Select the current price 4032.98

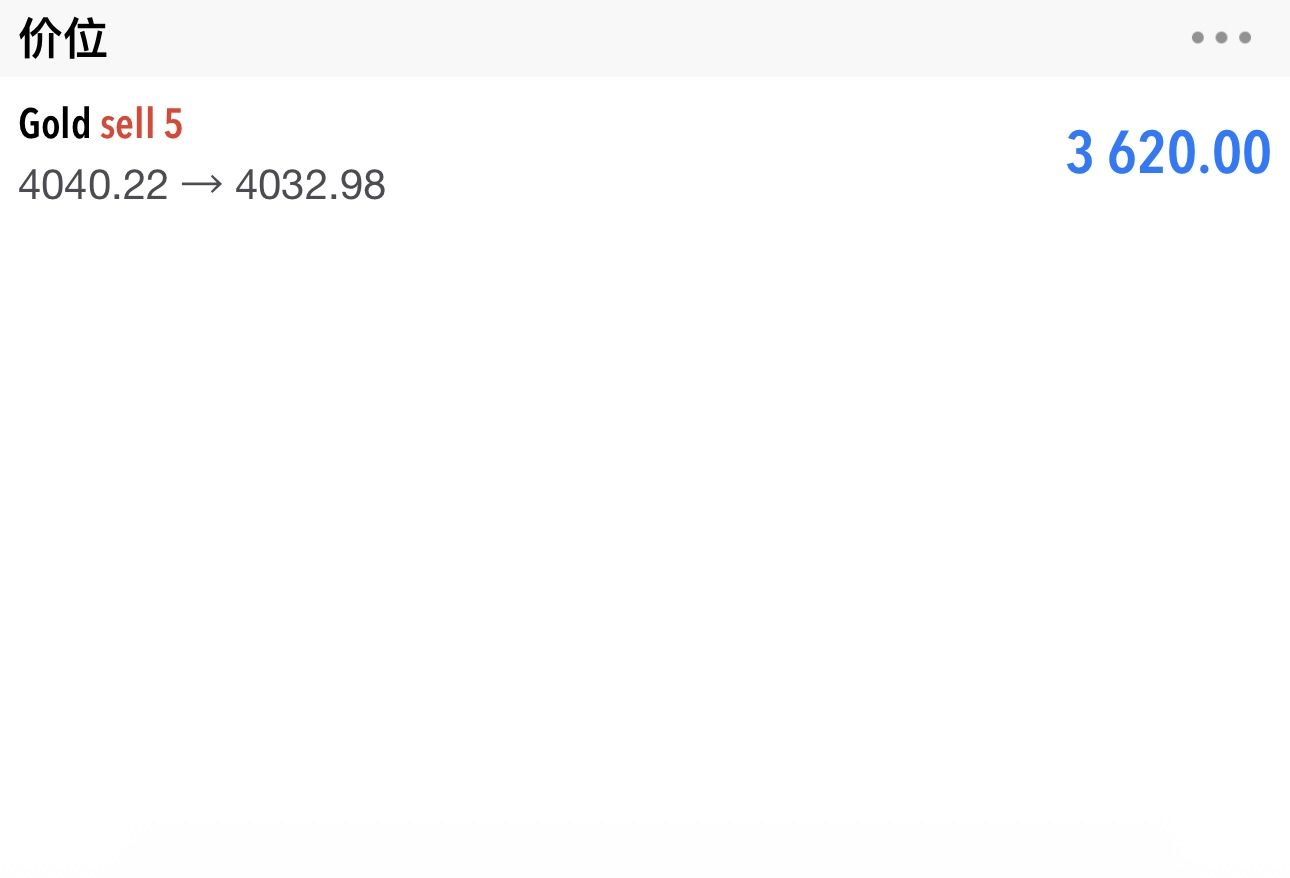click(x=310, y=185)
